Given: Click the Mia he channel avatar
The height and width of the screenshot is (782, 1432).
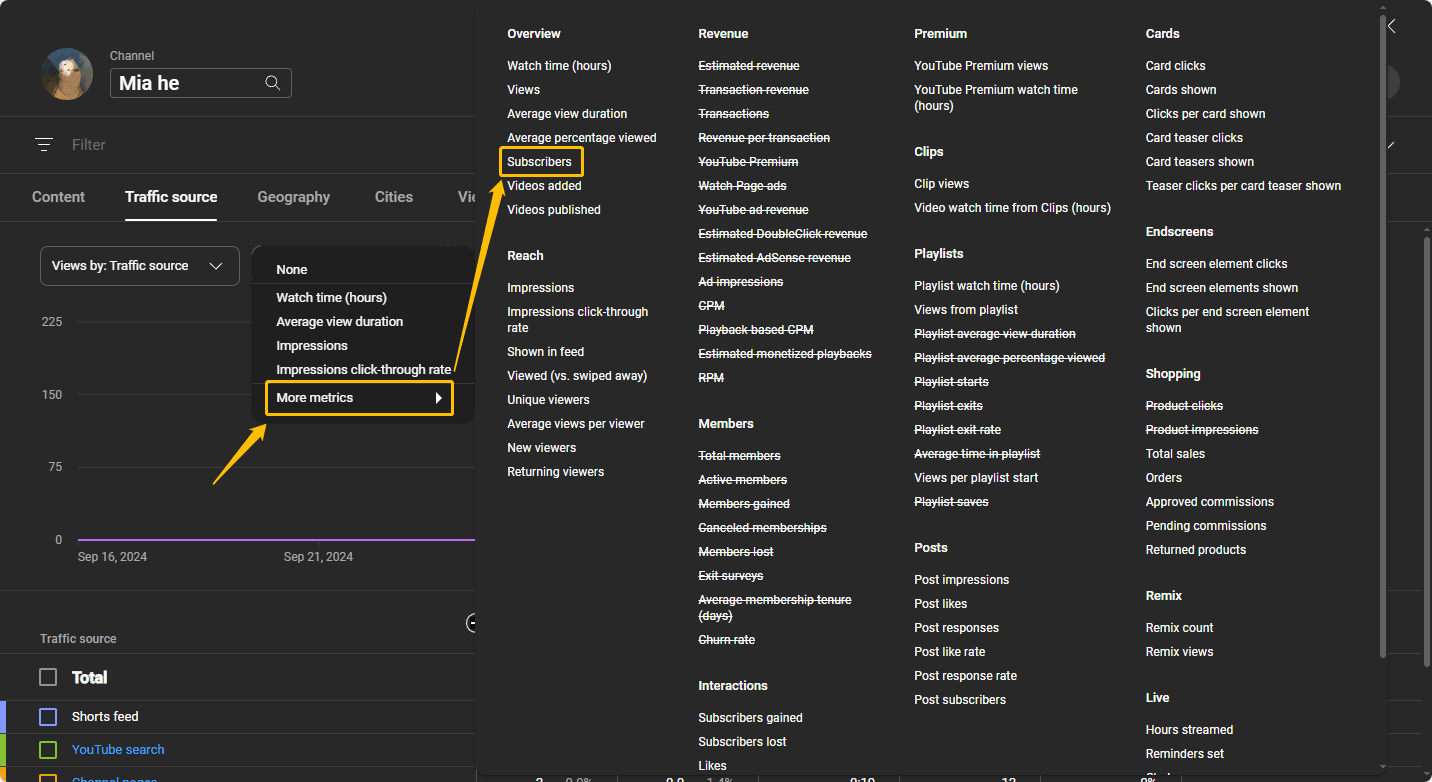Looking at the screenshot, I should tap(67, 74).
